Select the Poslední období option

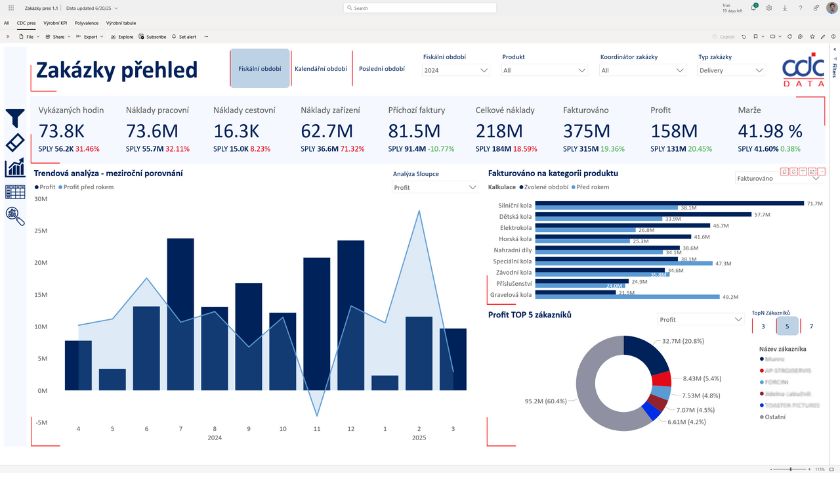click(381, 69)
